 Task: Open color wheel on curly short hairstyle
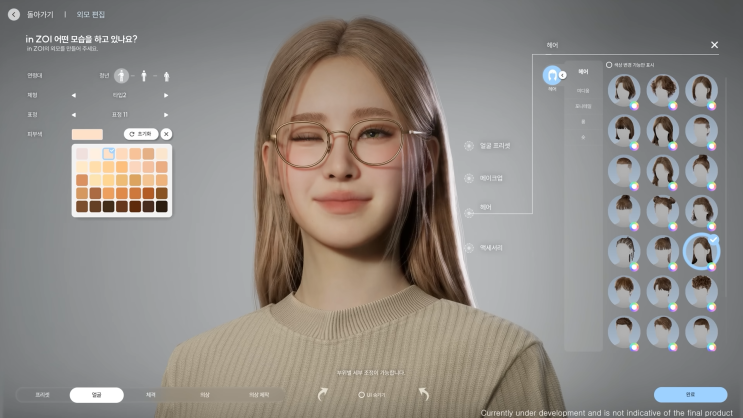pos(711,307)
